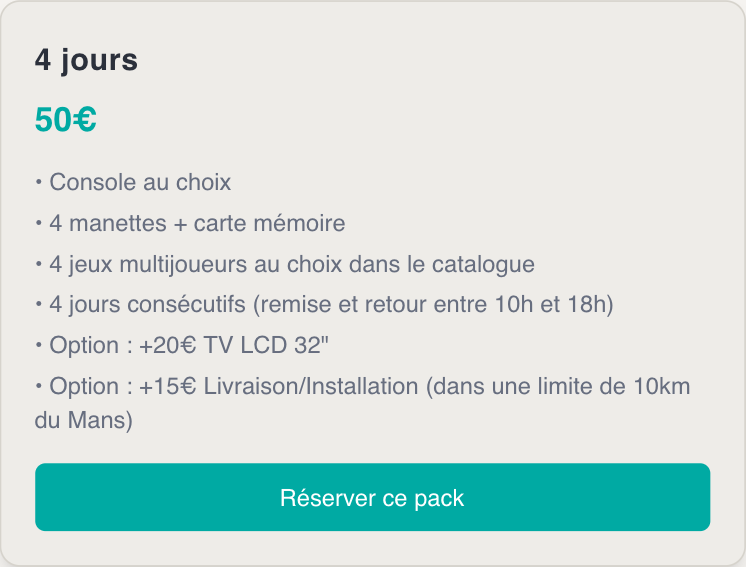
Task: Click the 4 manettes text
Action: click(108, 223)
